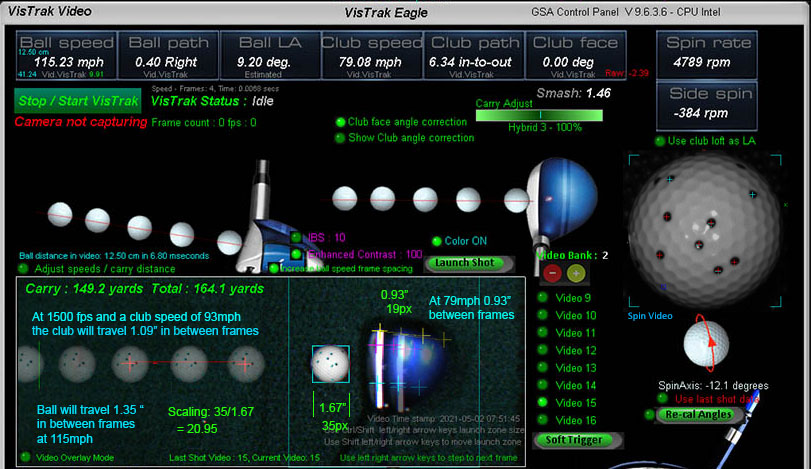Click Last Shot Video : 15, Current Video: 15 text
811x469 pixels.
[x=244, y=458]
